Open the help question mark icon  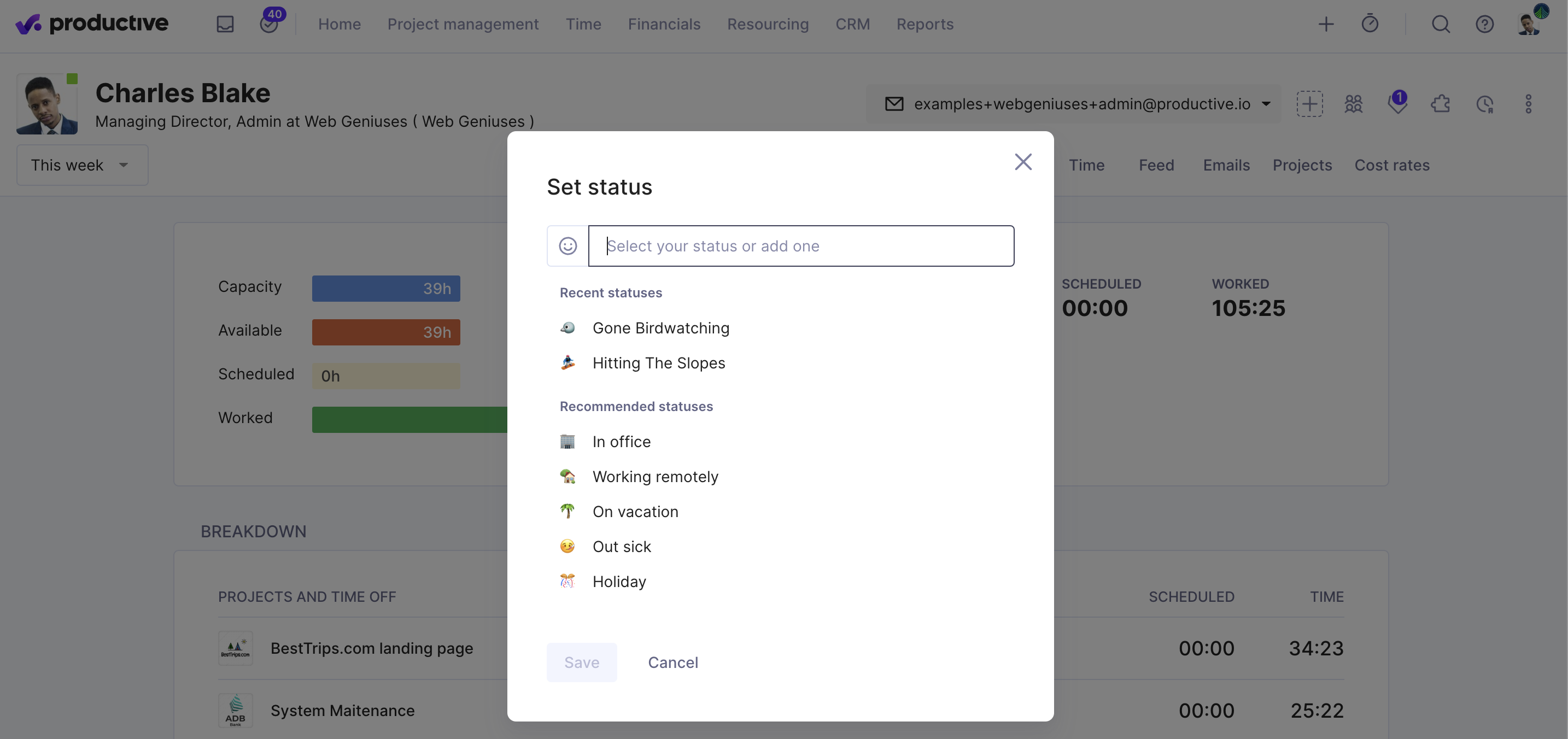tap(1484, 24)
